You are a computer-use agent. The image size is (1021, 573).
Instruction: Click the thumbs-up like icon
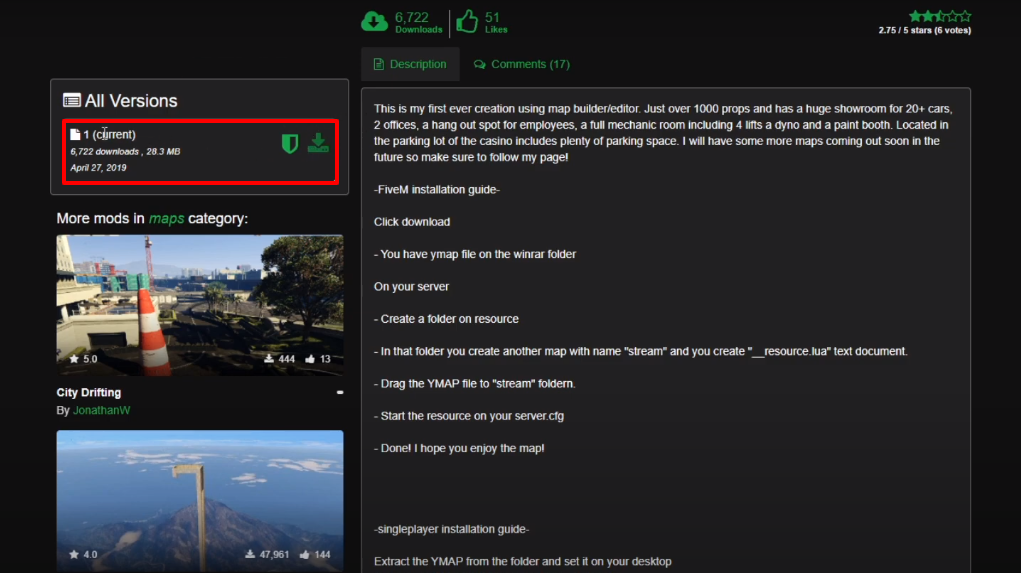(467, 21)
